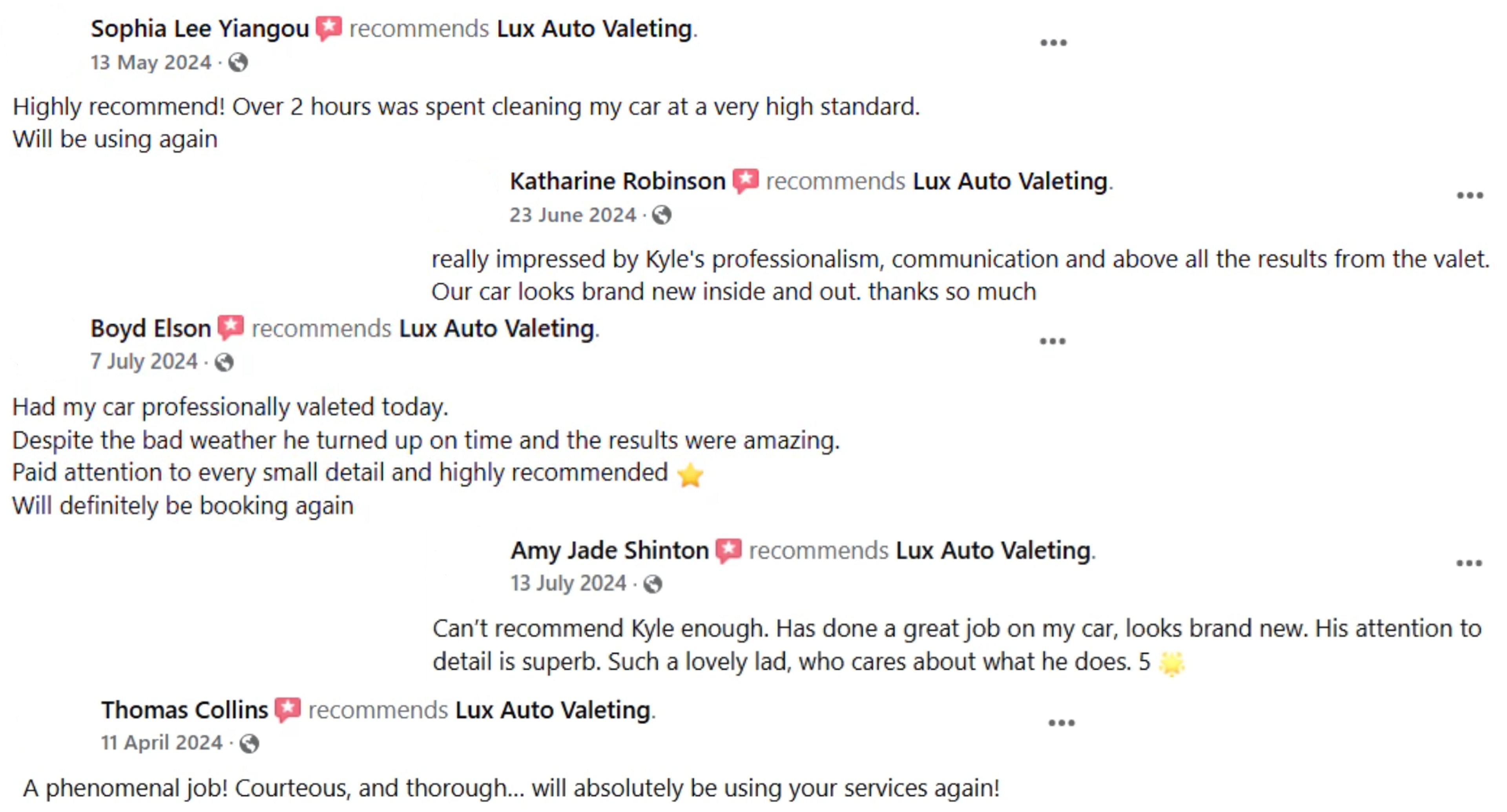This screenshot has height=812, width=1507.
Task: Open options menu on Amy Jade Shinton's review
Action: [1469, 564]
